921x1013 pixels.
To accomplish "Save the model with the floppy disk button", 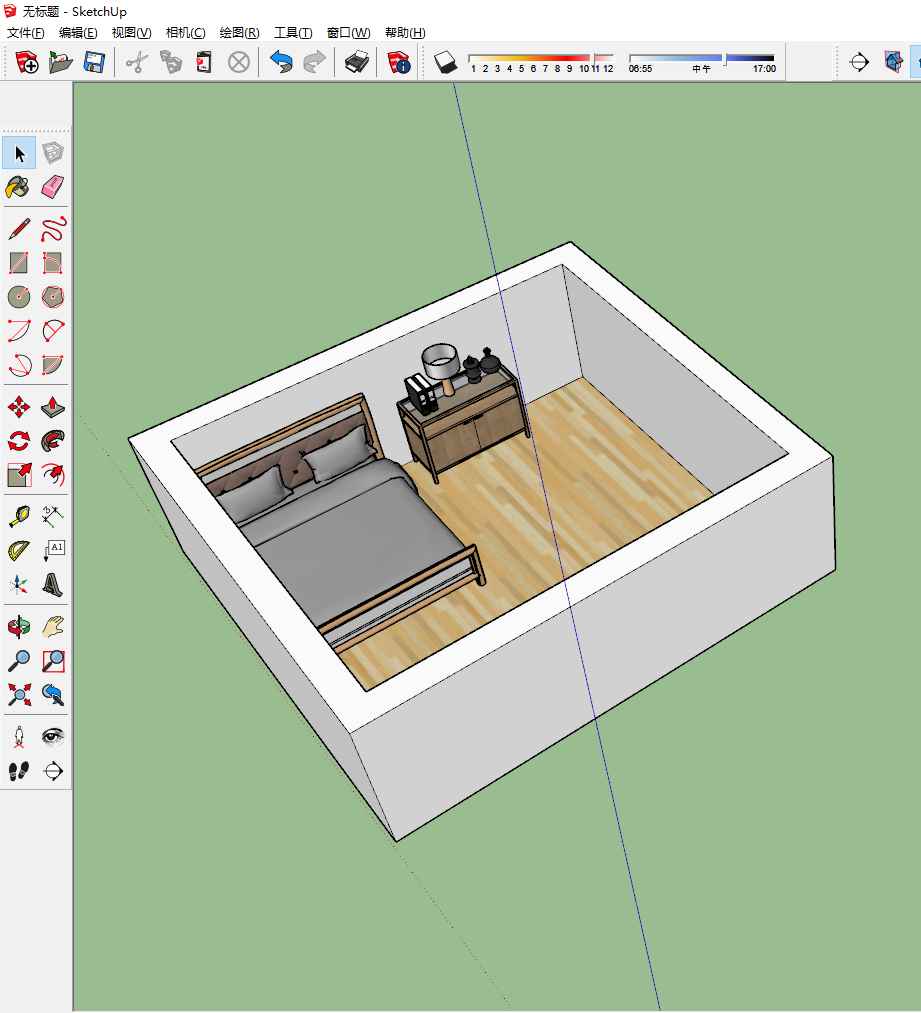I will coord(94,63).
